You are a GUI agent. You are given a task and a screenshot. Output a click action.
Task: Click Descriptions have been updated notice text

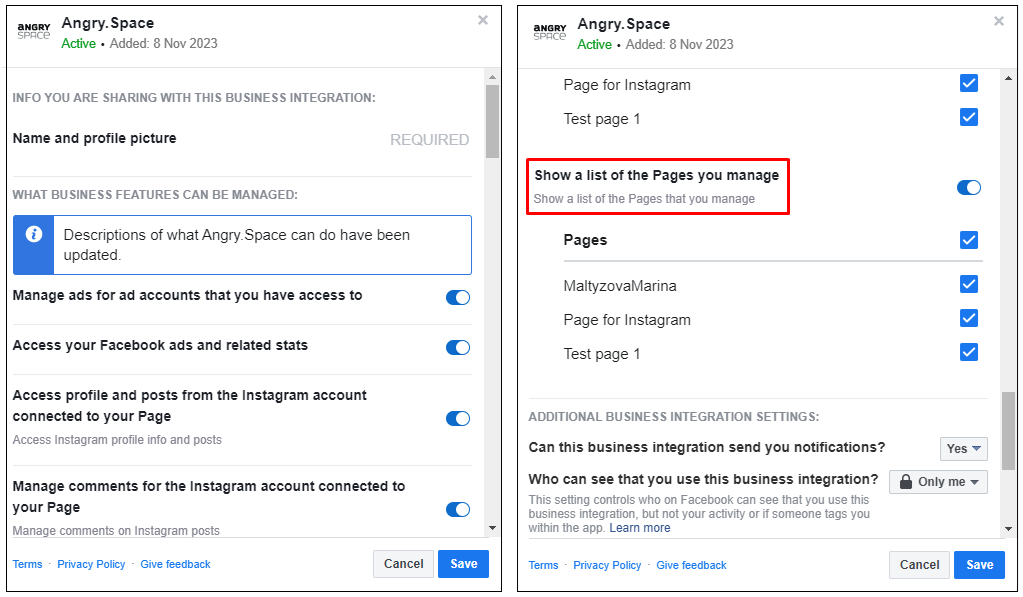point(237,245)
